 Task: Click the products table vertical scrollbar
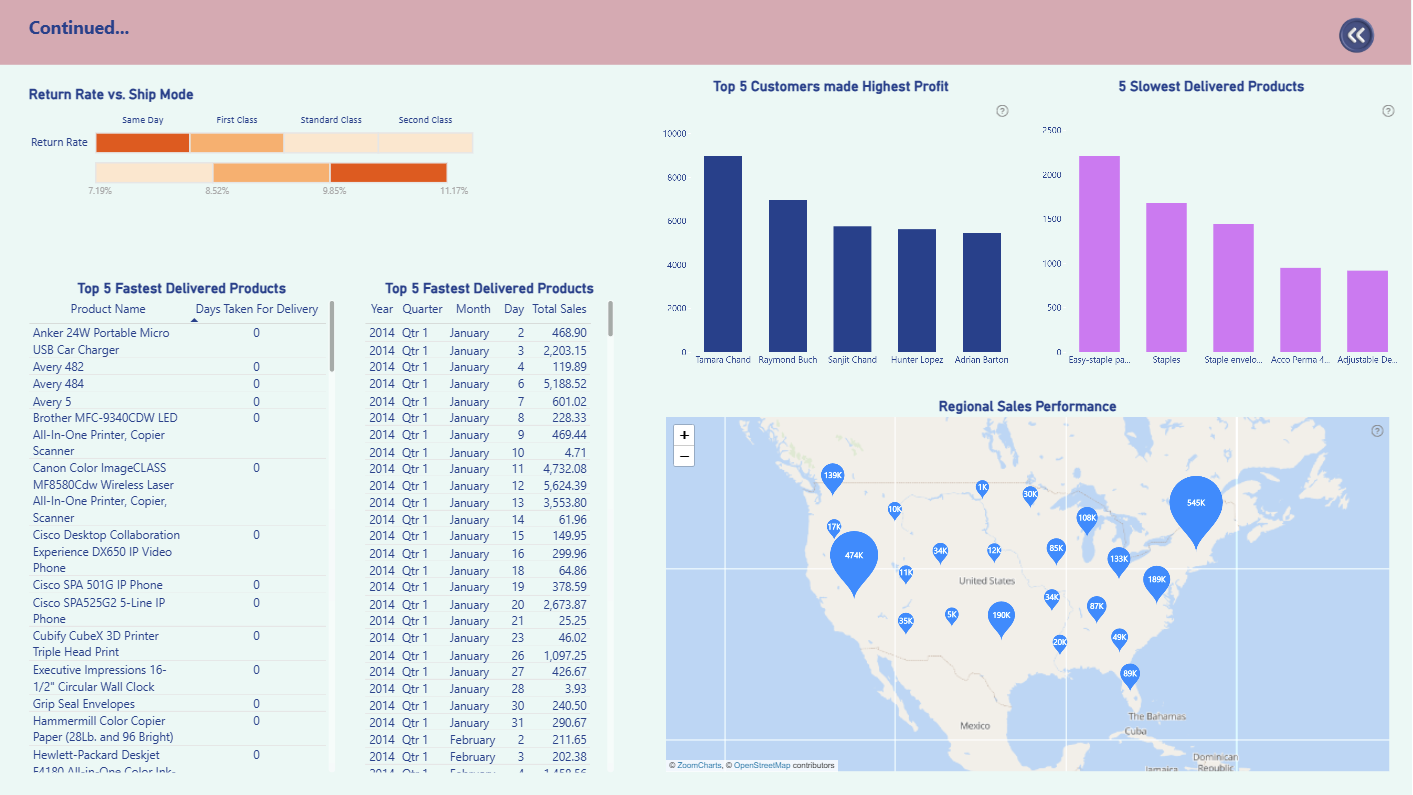click(332, 335)
